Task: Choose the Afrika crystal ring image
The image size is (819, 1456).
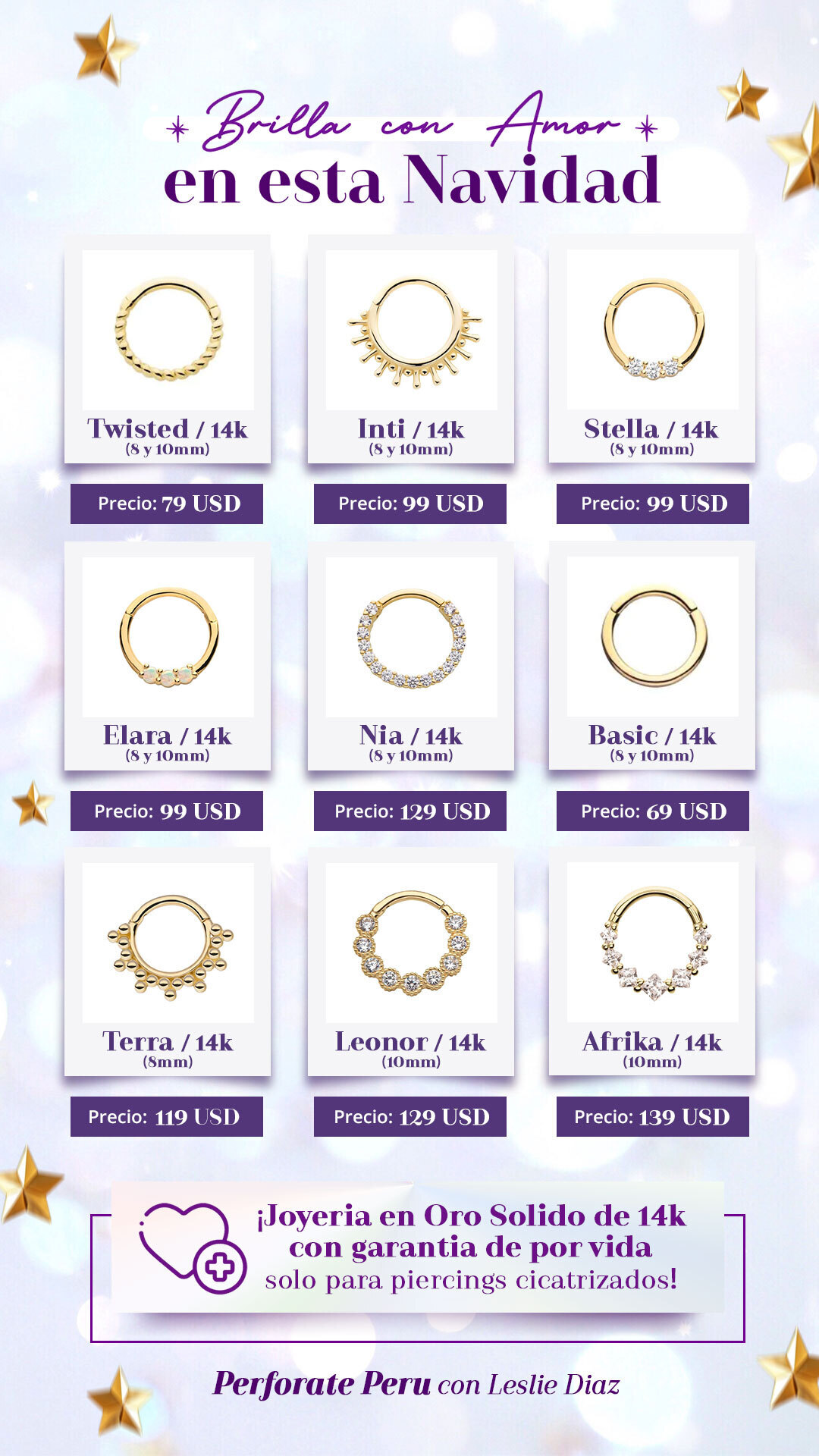Action: click(x=653, y=943)
